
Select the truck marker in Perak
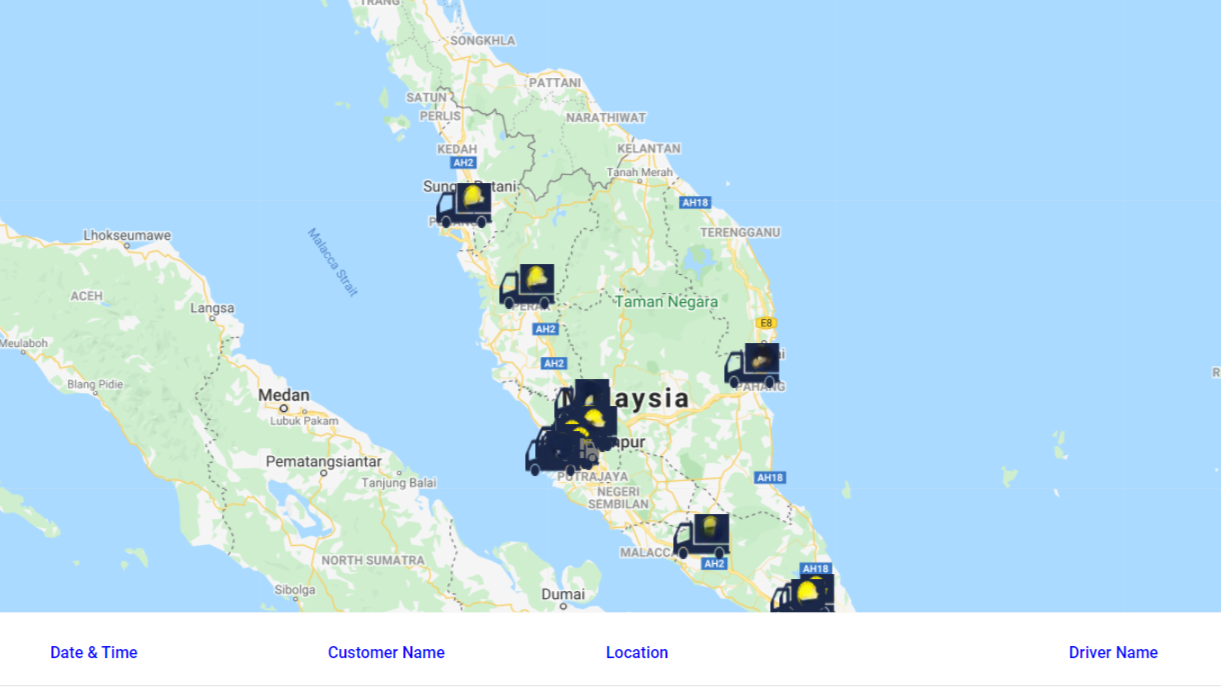point(527,287)
